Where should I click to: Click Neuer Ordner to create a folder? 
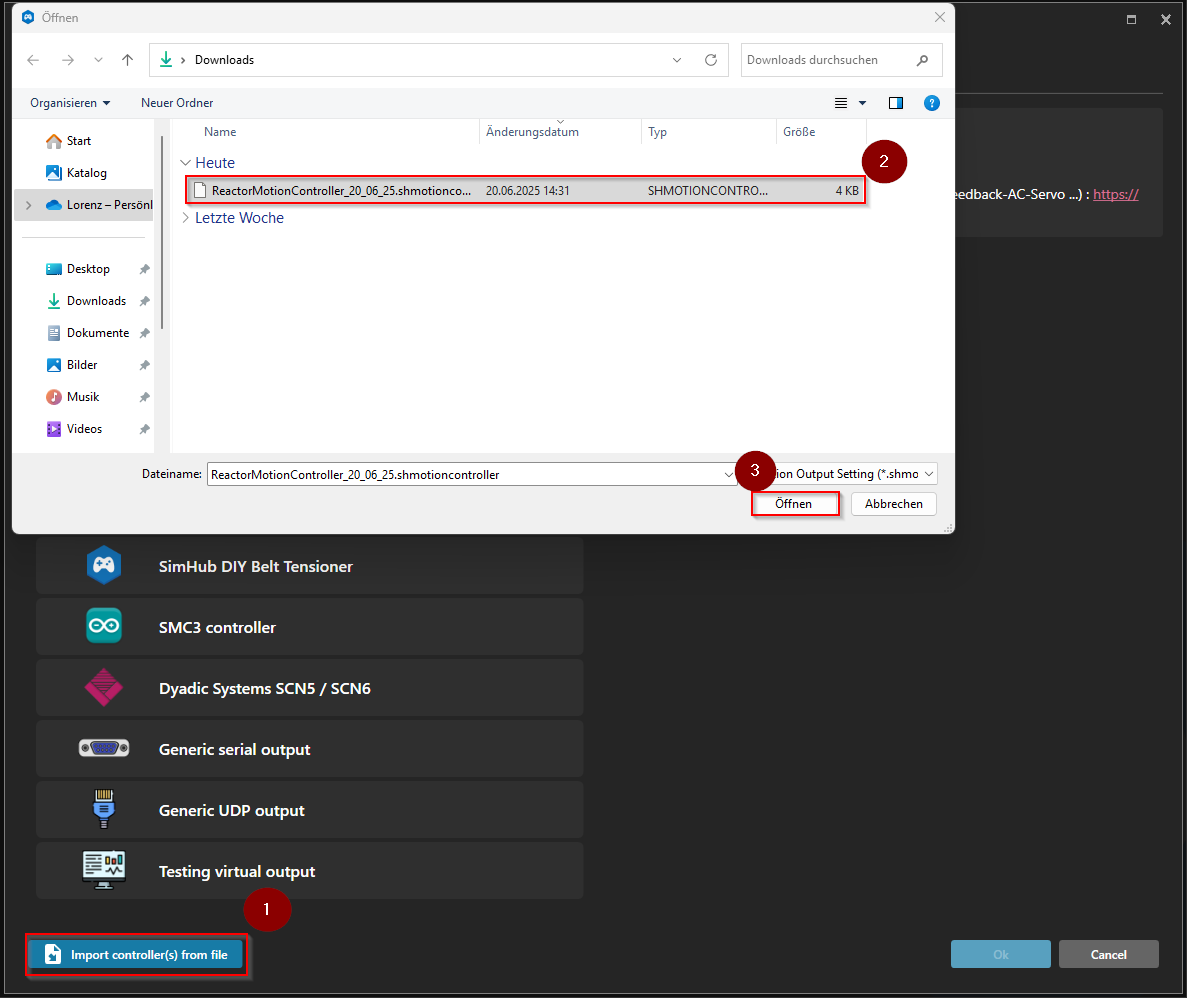tap(177, 102)
